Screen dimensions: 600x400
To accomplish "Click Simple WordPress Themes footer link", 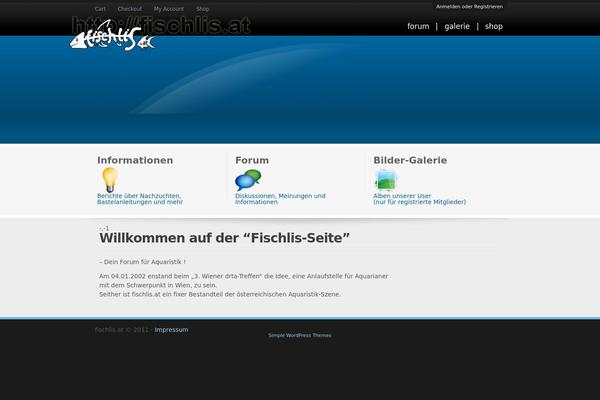I will click(300, 335).
